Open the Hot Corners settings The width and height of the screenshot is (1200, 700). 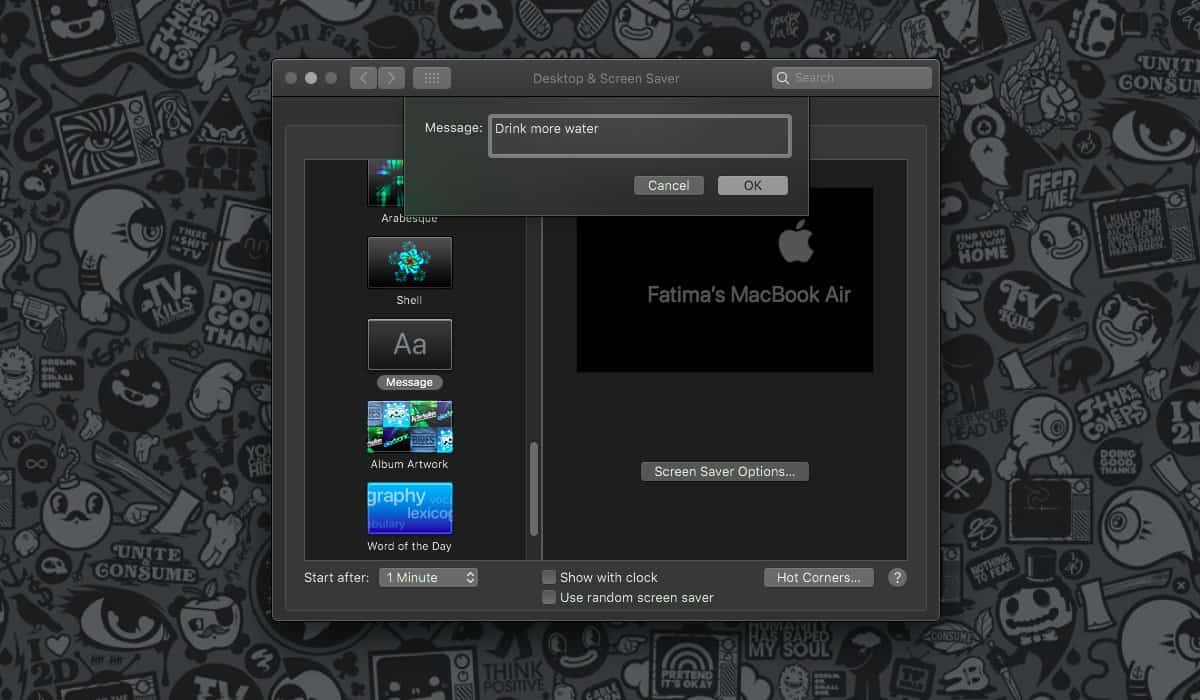818,577
